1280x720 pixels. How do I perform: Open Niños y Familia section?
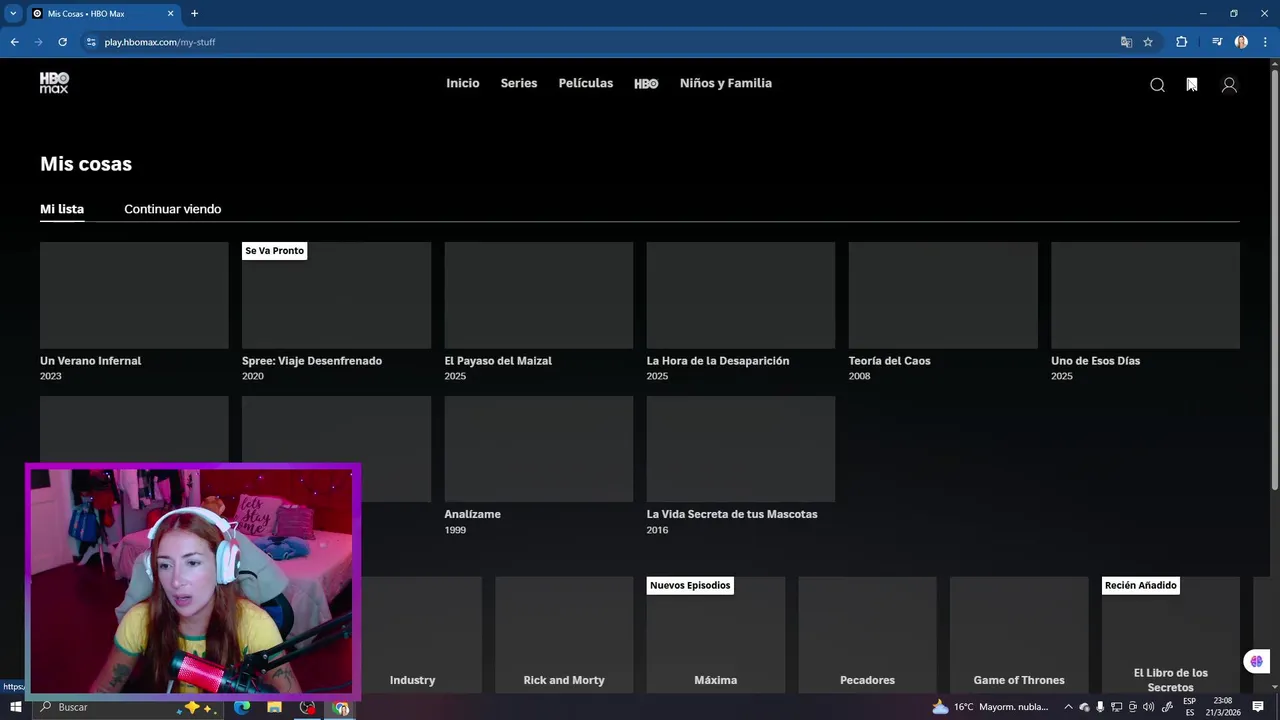(726, 83)
